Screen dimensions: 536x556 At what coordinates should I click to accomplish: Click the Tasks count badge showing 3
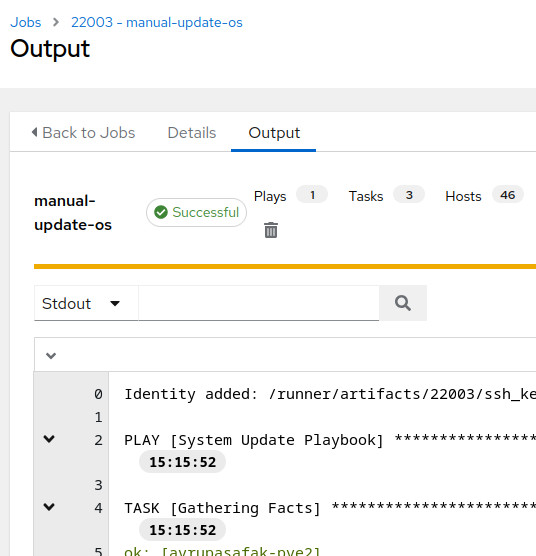coord(409,195)
